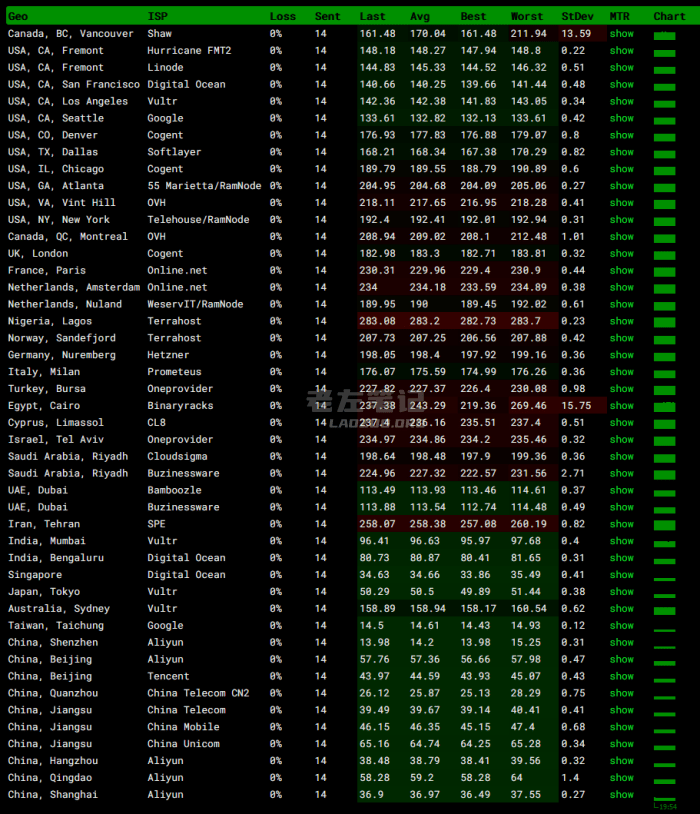This screenshot has width=700, height=814.
Task: Click show for Egypt Cairo Binaryracks
Action: coord(622,405)
